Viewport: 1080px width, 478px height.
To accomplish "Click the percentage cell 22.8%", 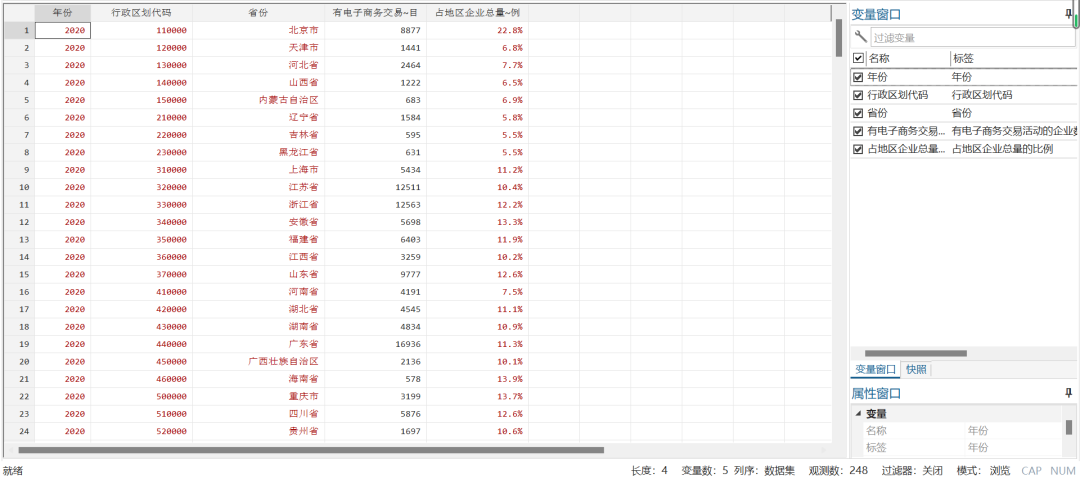I will click(x=477, y=30).
